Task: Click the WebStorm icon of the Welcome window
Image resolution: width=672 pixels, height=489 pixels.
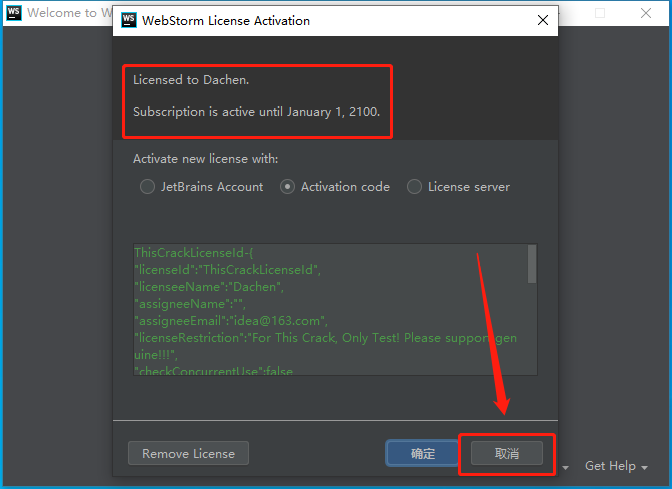Action: tap(14, 13)
